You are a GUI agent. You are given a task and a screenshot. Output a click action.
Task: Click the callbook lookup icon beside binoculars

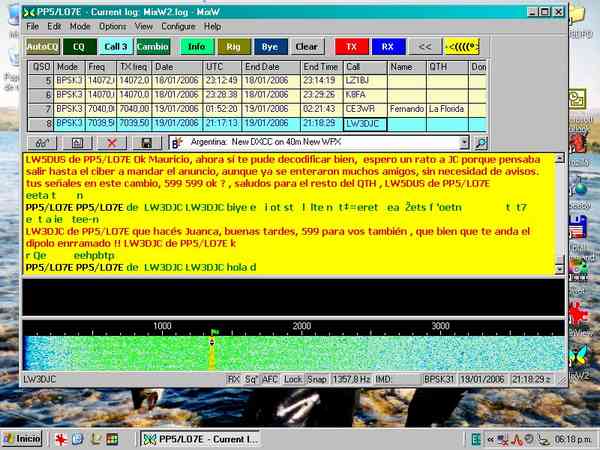(77, 143)
